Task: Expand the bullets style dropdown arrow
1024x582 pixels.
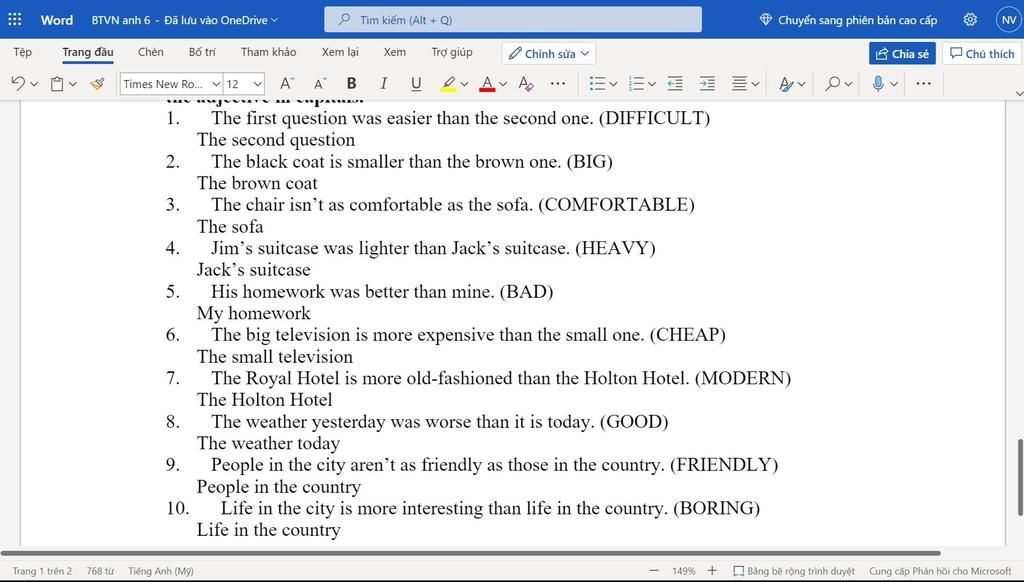Action: [x=613, y=84]
